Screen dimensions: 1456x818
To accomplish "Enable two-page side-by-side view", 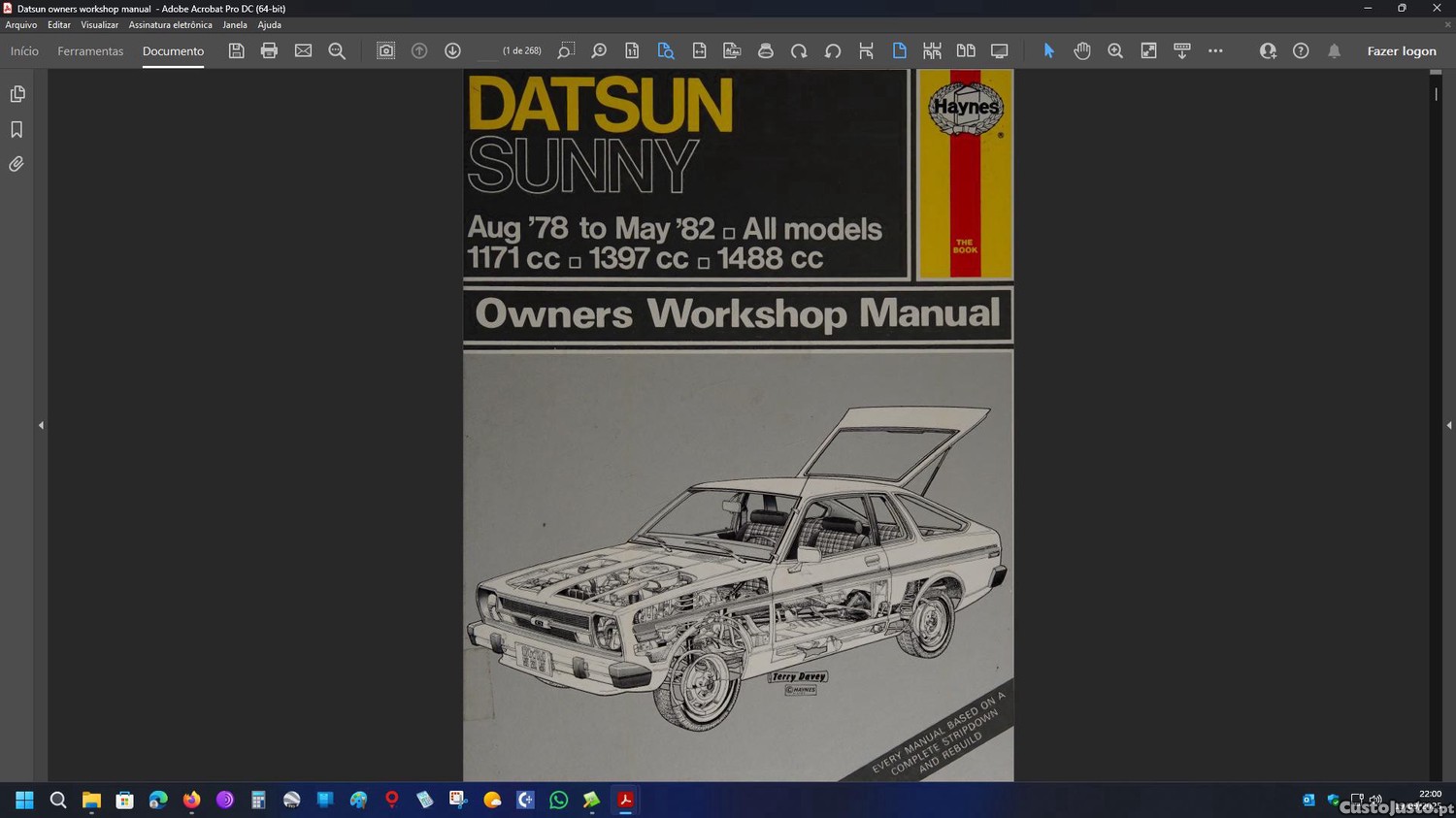I will (x=966, y=50).
